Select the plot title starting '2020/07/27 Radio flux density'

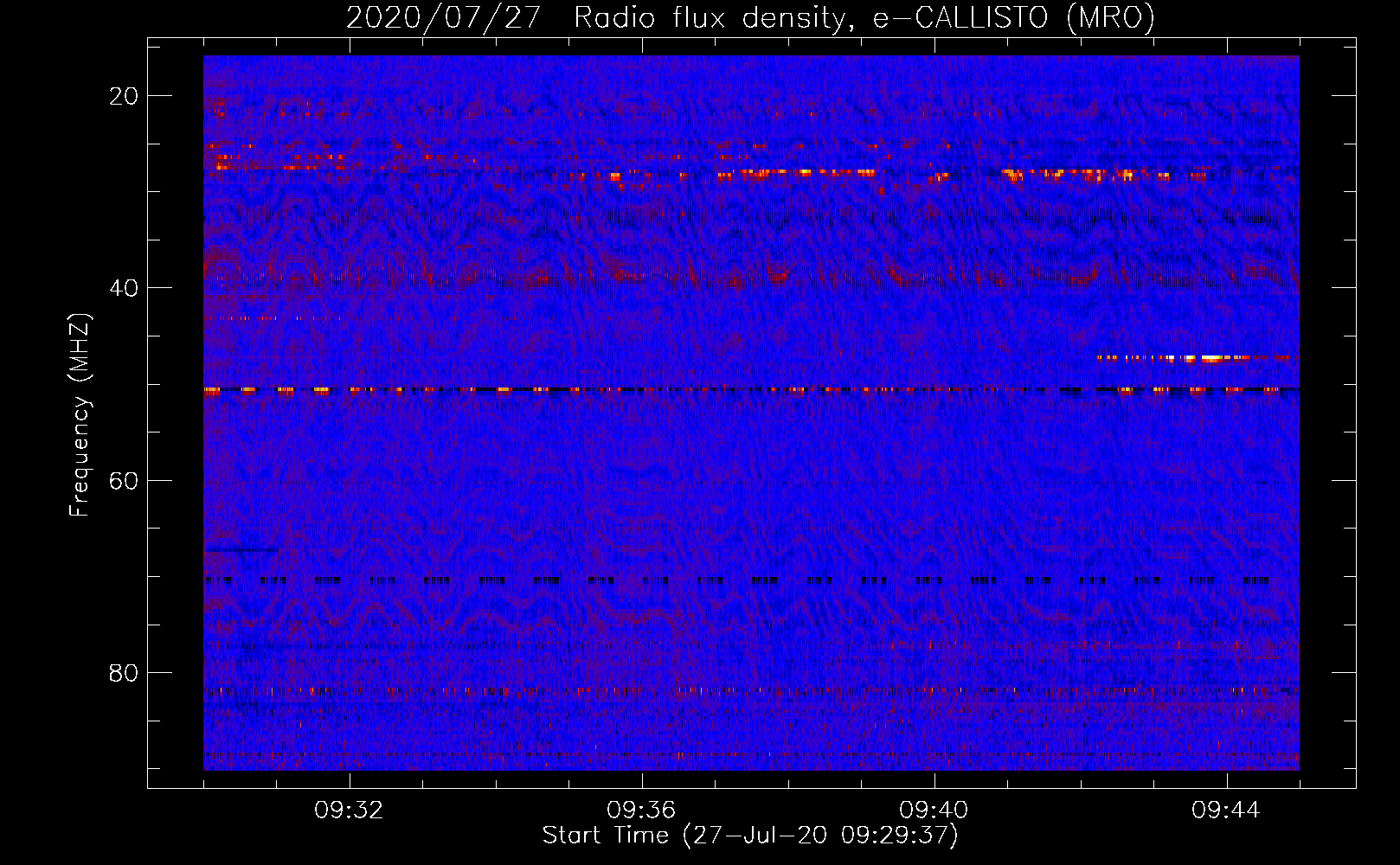(x=750, y=17)
